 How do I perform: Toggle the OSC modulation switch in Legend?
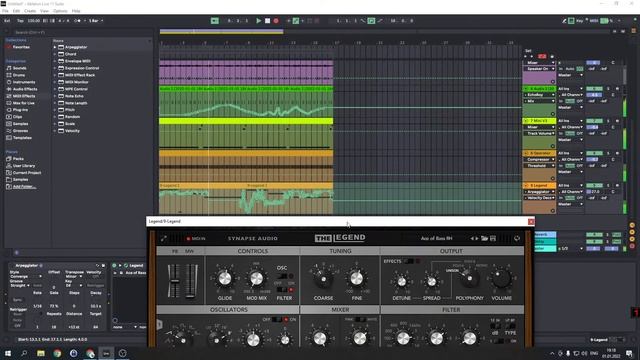pyautogui.click(x=282, y=276)
